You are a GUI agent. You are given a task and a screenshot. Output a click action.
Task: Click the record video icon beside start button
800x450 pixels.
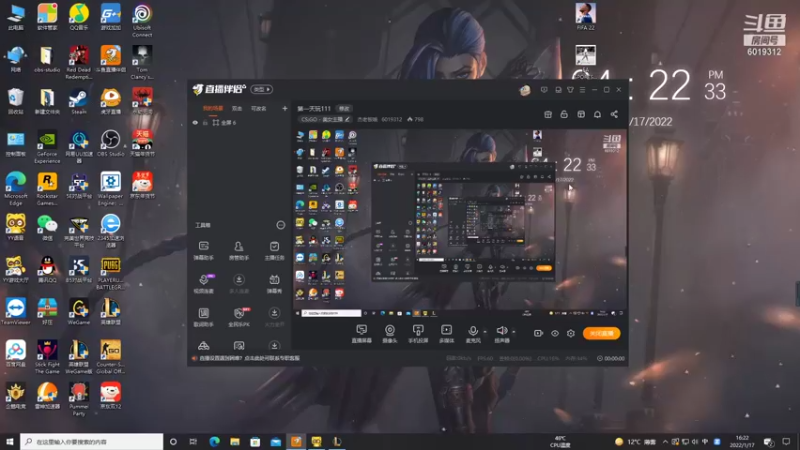point(538,333)
